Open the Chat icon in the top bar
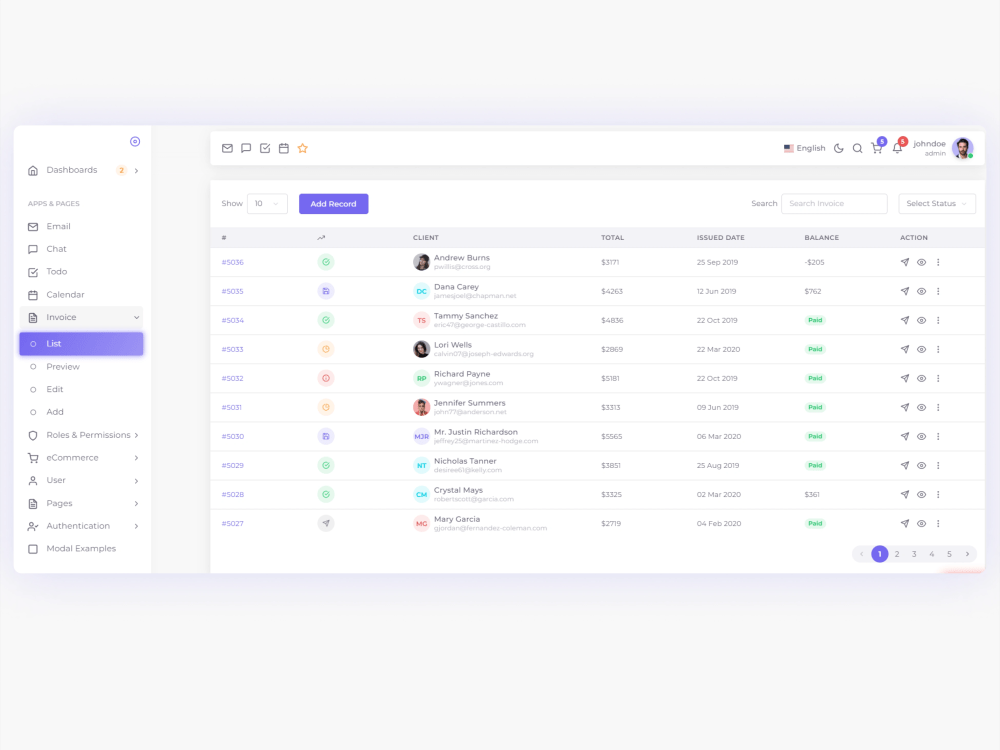Screen dimensions: 1000x750 (246, 147)
